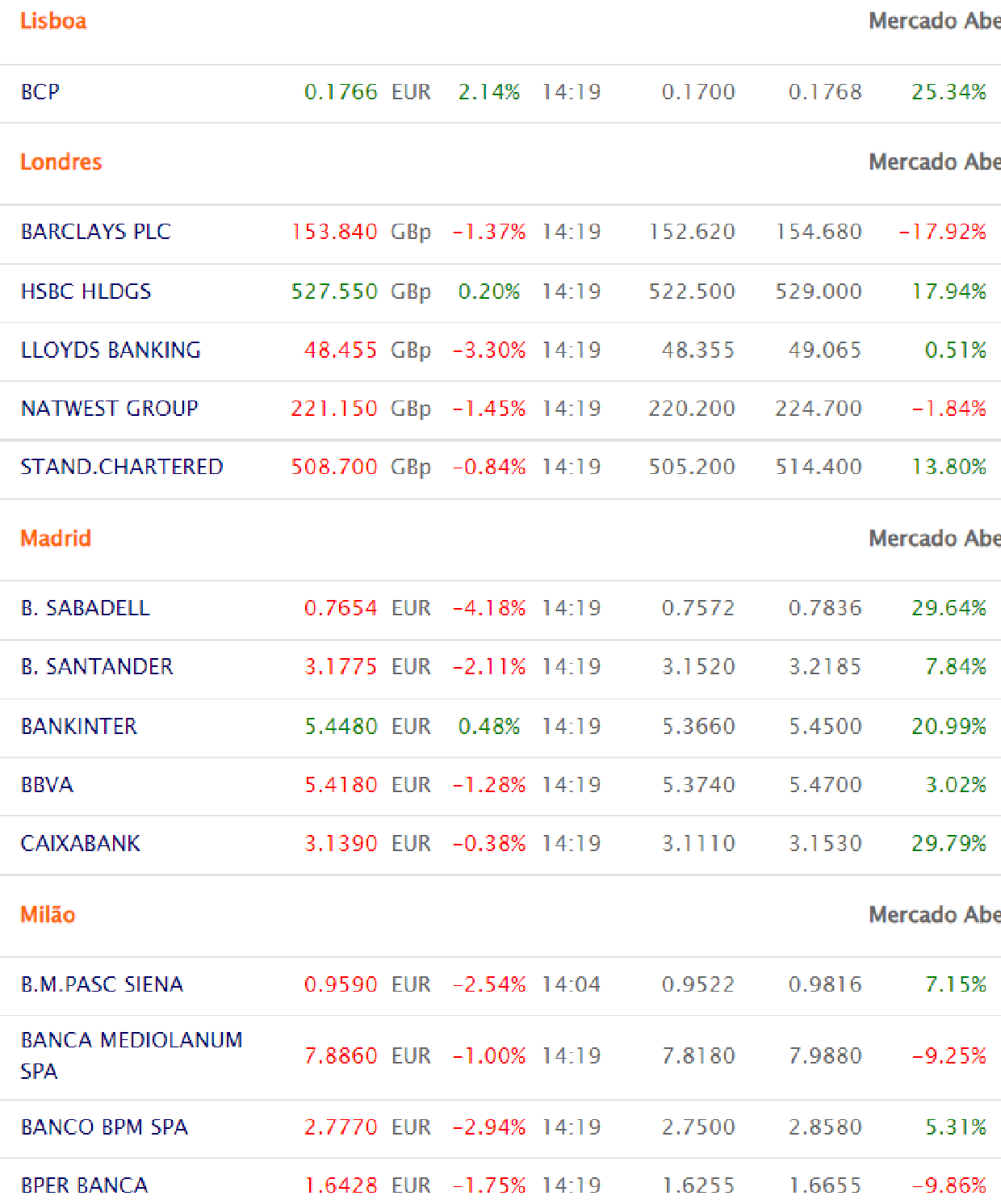Select the HSBC HLDGS link

click(x=86, y=292)
